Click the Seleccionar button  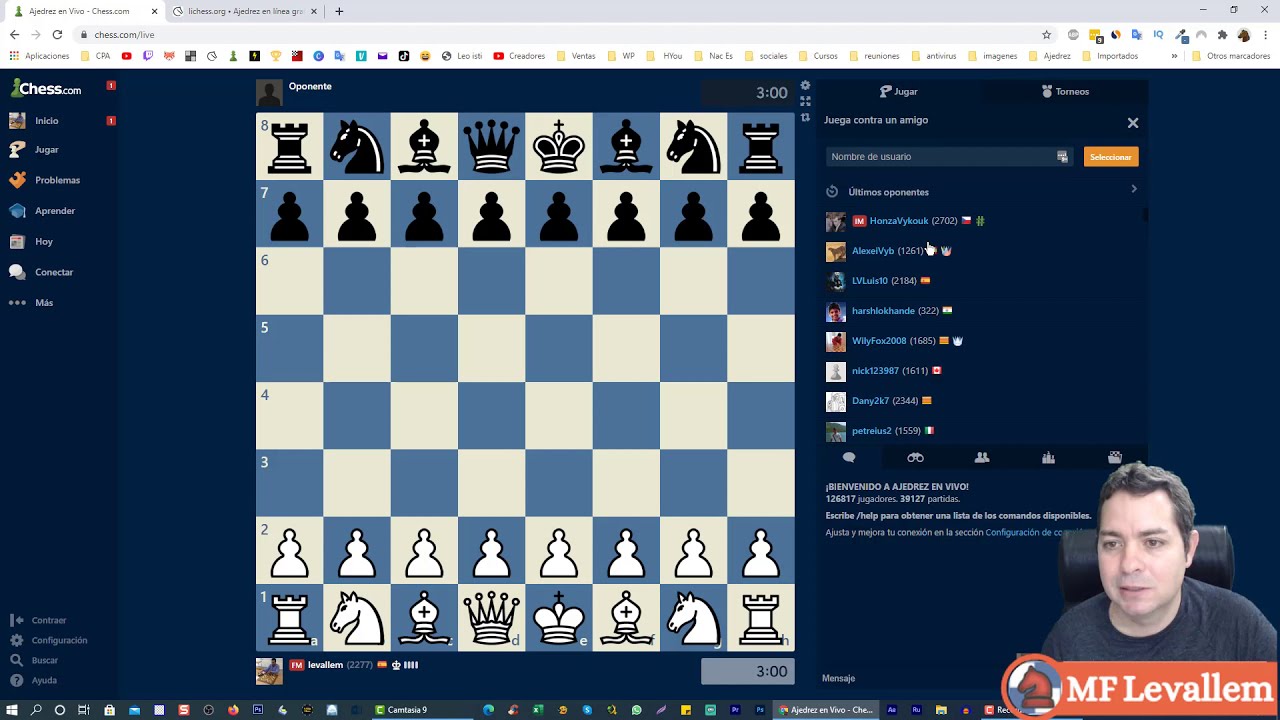coord(1110,157)
